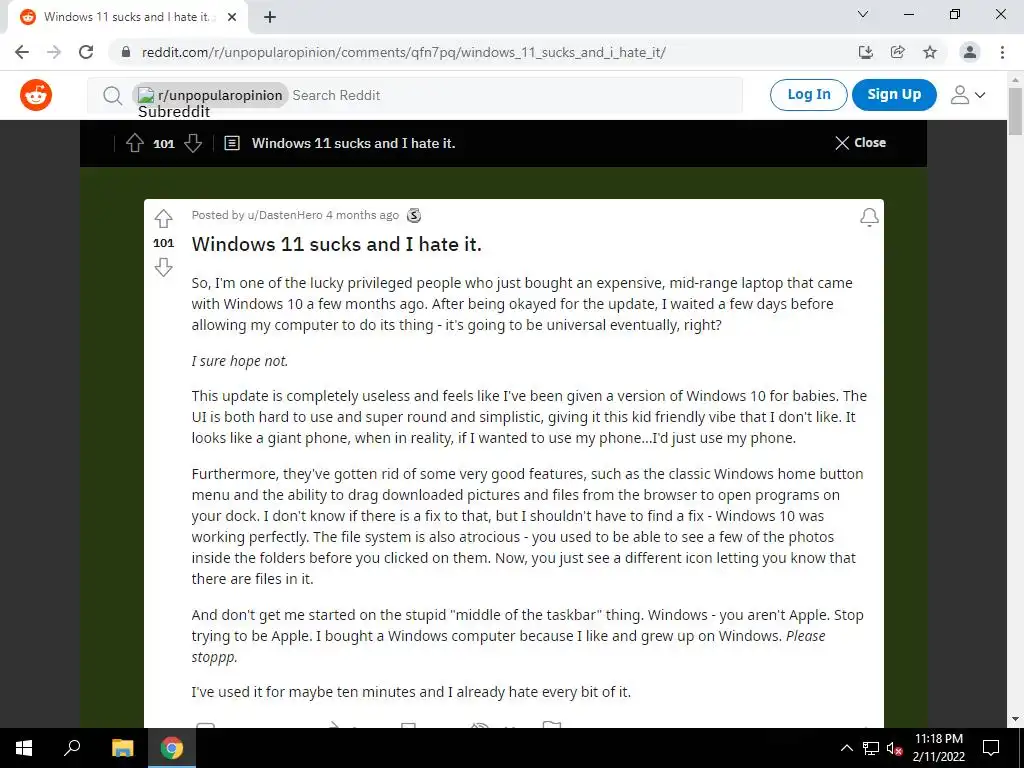The width and height of the screenshot is (1024, 768).
Task: Open File Explorer from the taskbar
Action: [122, 748]
